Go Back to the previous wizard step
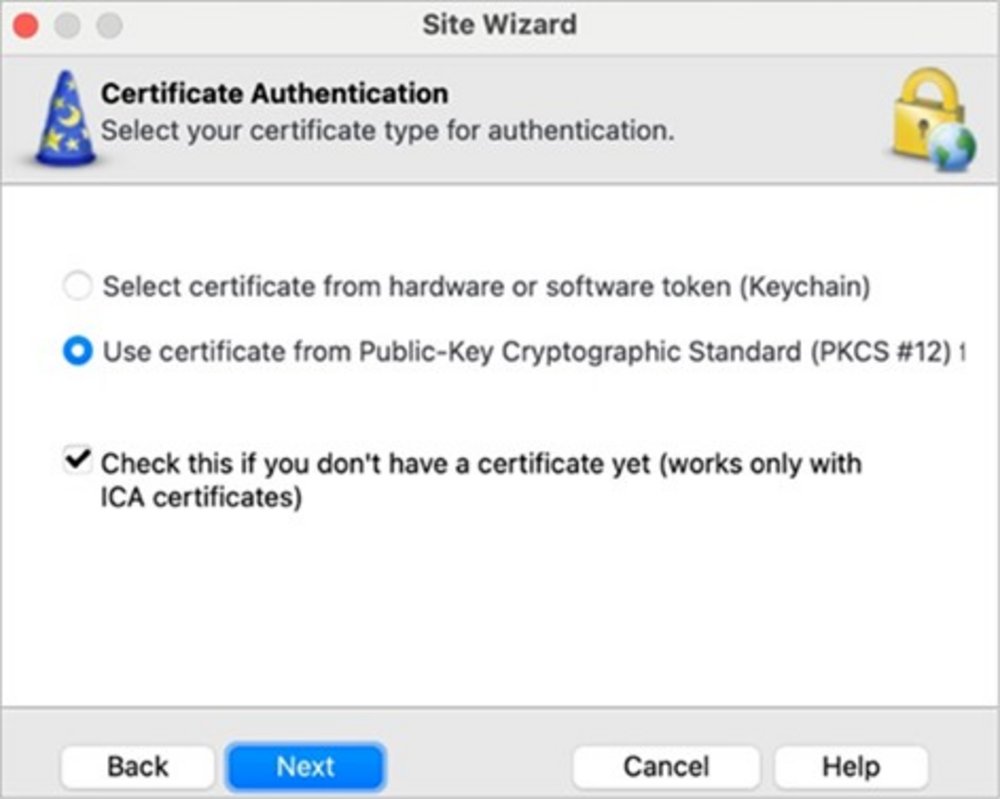 [138, 767]
